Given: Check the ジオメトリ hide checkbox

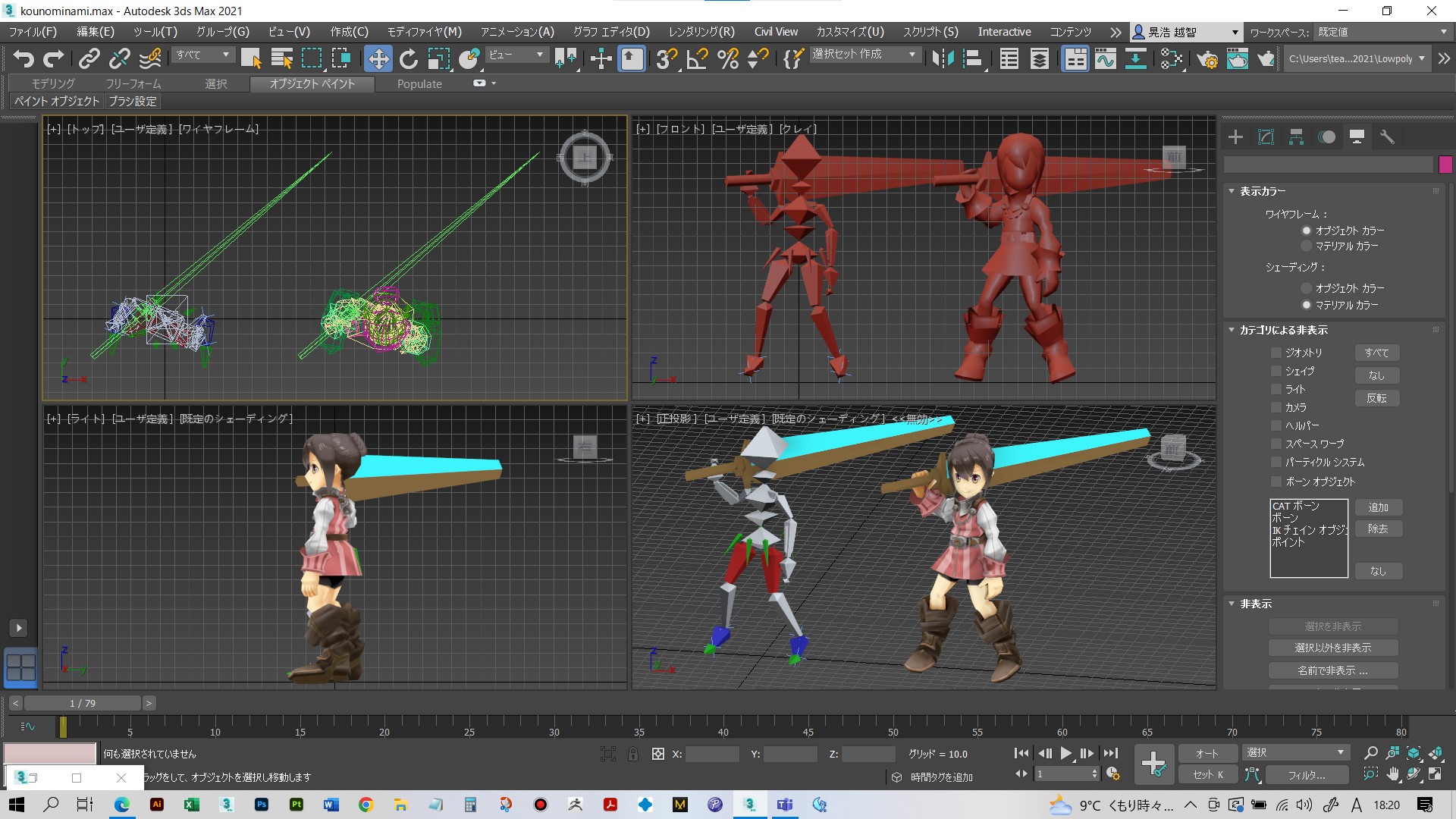Looking at the screenshot, I should click(x=1276, y=353).
